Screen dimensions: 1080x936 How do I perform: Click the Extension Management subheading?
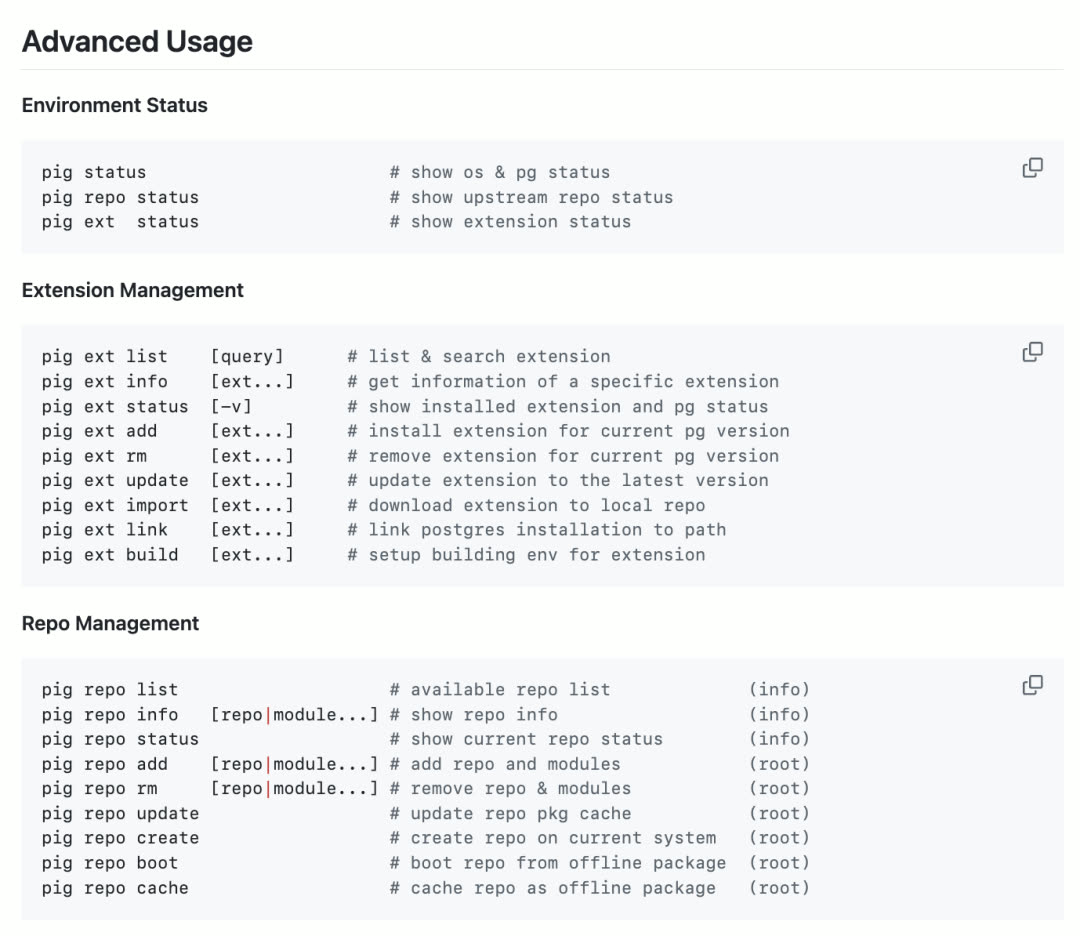pos(133,290)
